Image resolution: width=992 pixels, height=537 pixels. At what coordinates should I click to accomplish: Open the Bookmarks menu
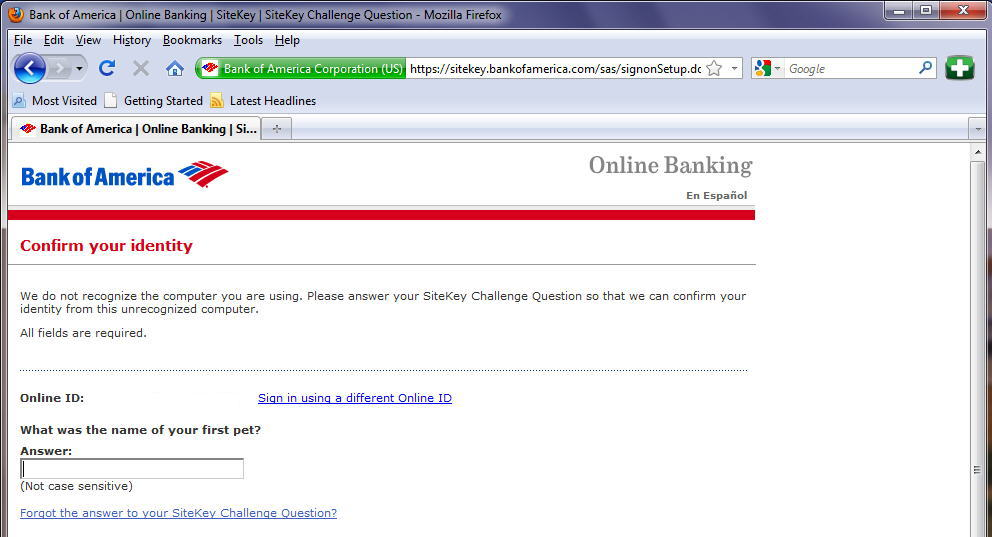tap(192, 40)
